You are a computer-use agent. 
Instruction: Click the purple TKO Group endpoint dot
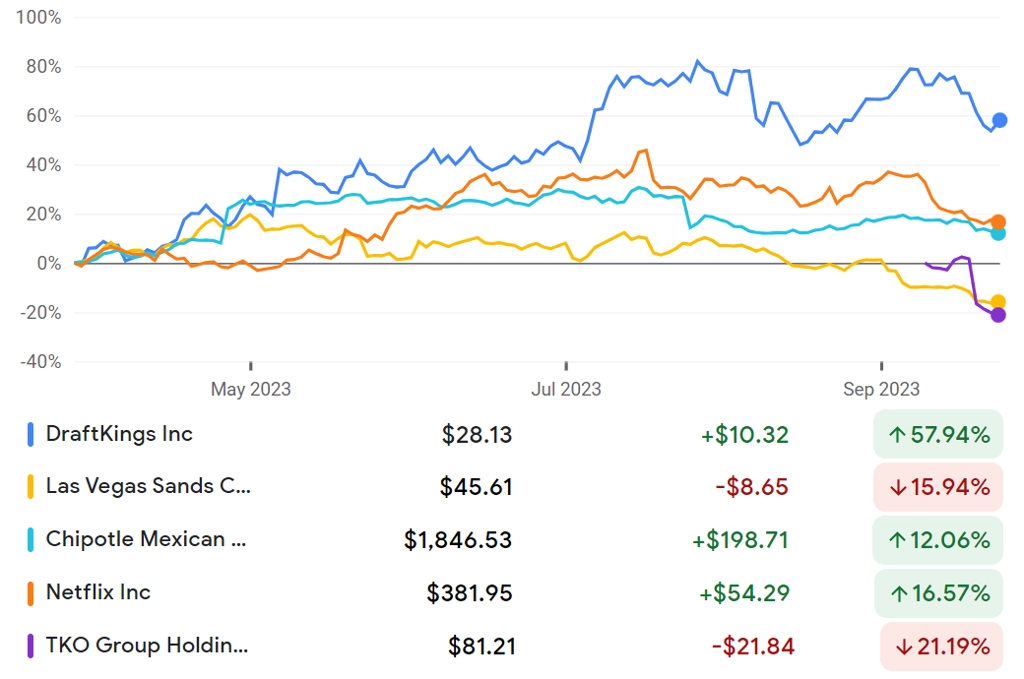pyautogui.click(x=998, y=315)
